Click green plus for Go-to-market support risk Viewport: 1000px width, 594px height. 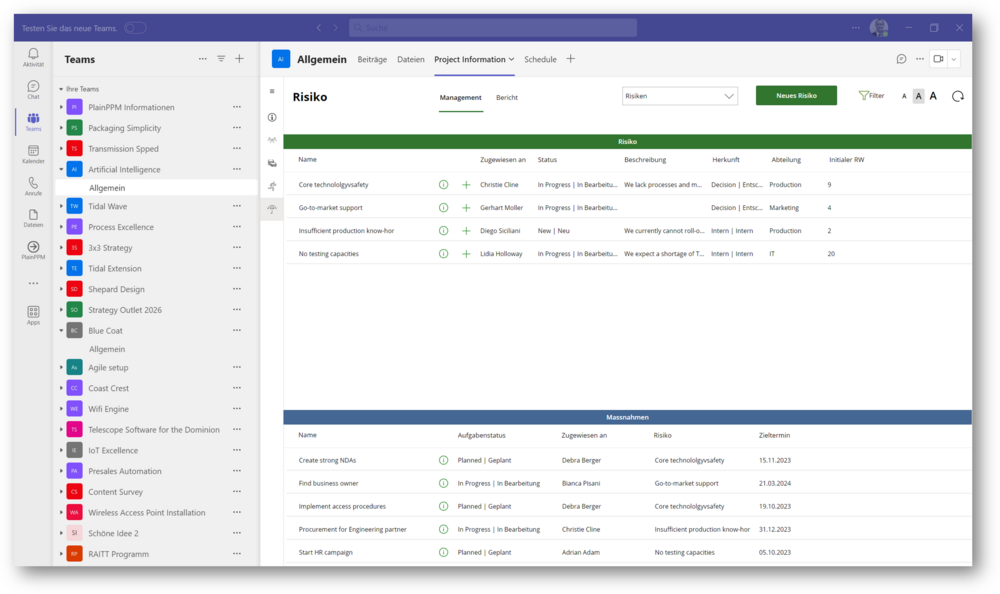[466, 208]
